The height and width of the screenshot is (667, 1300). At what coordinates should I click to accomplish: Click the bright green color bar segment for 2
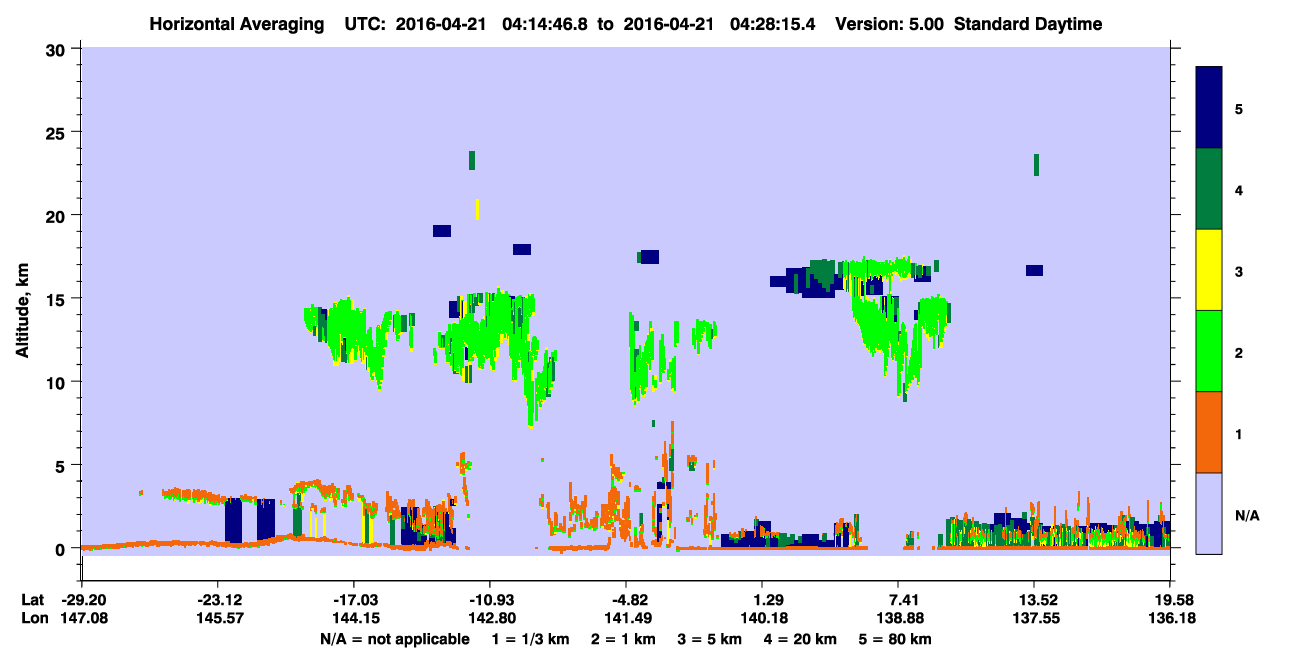[x=1209, y=351]
